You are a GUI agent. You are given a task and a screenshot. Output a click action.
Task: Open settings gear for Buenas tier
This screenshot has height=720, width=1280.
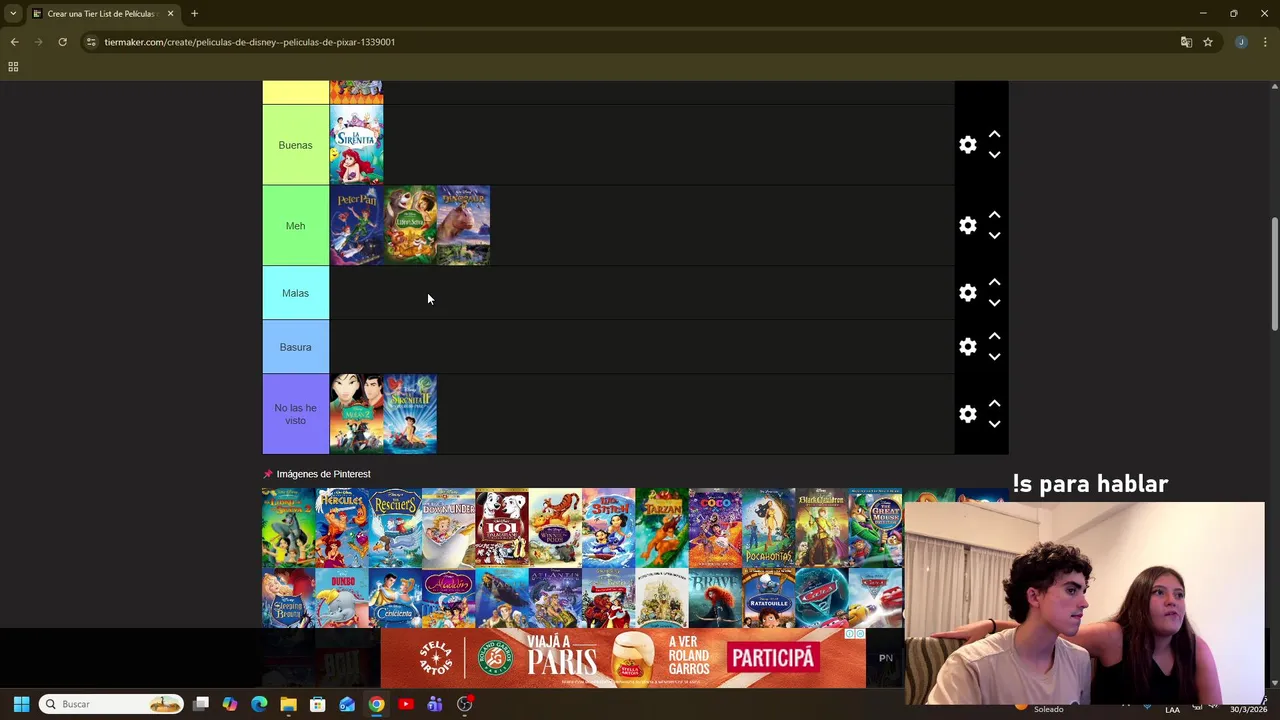(x=967, y=145)
